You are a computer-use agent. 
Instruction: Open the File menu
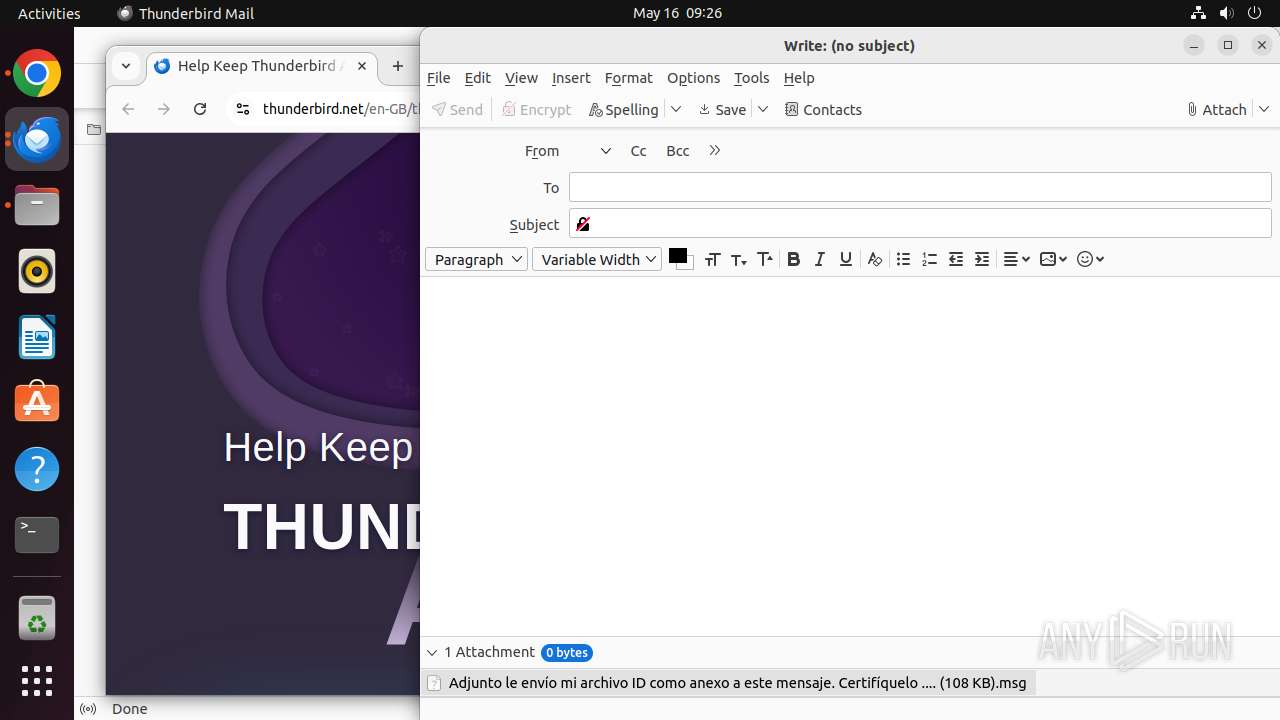438,77
